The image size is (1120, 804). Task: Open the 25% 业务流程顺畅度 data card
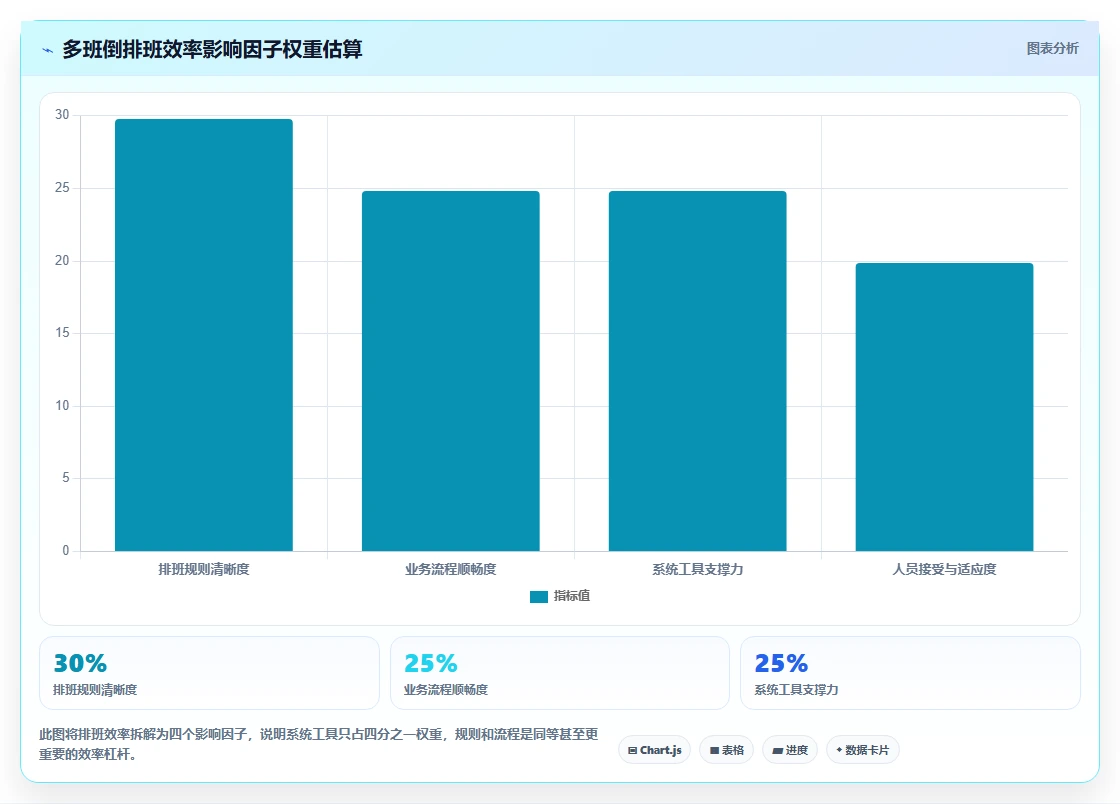coord(560,673)
